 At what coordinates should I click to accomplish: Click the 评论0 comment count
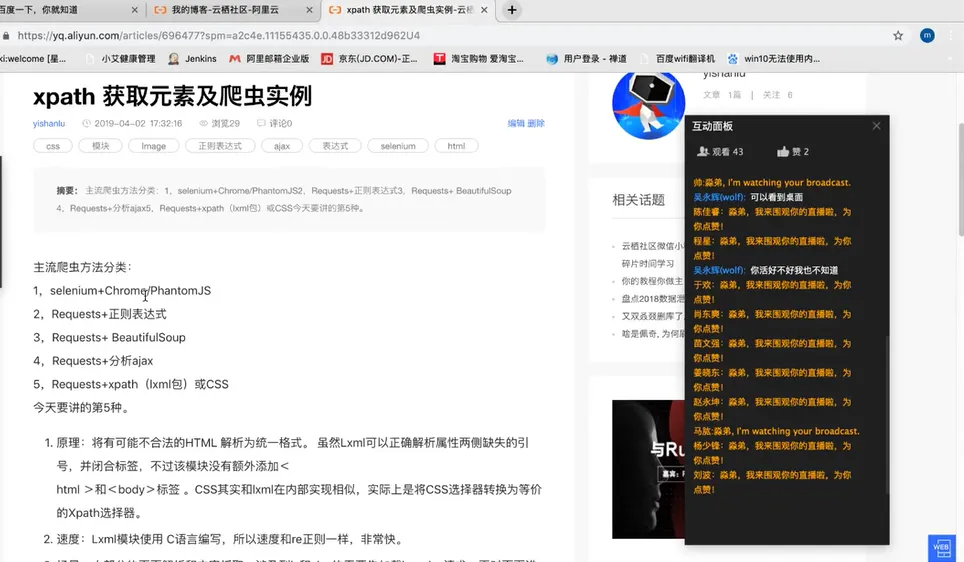click(x=274, y=124)
